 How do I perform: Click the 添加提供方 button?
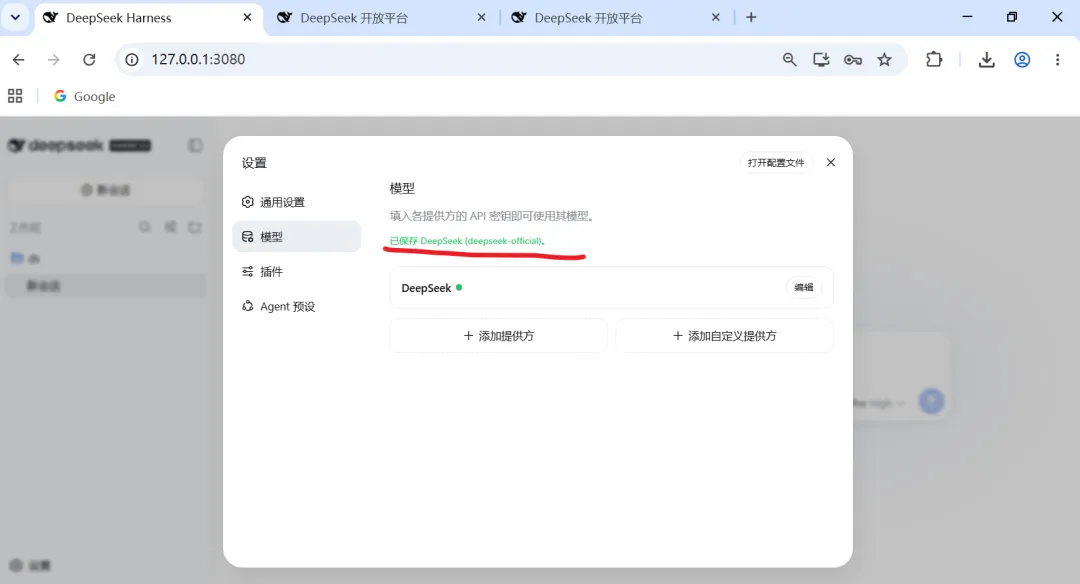coord(499,335)
